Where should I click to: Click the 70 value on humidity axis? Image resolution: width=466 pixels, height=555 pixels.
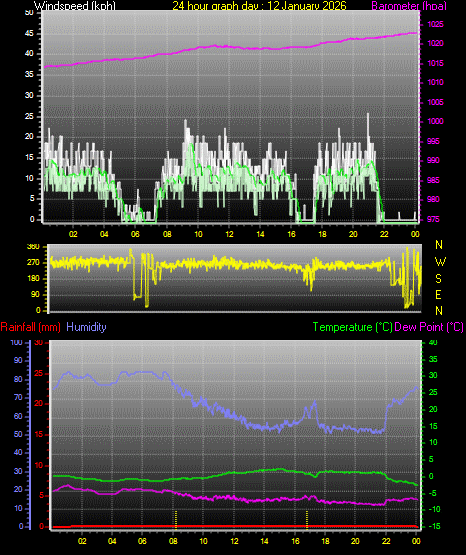(x=18, y=397)
